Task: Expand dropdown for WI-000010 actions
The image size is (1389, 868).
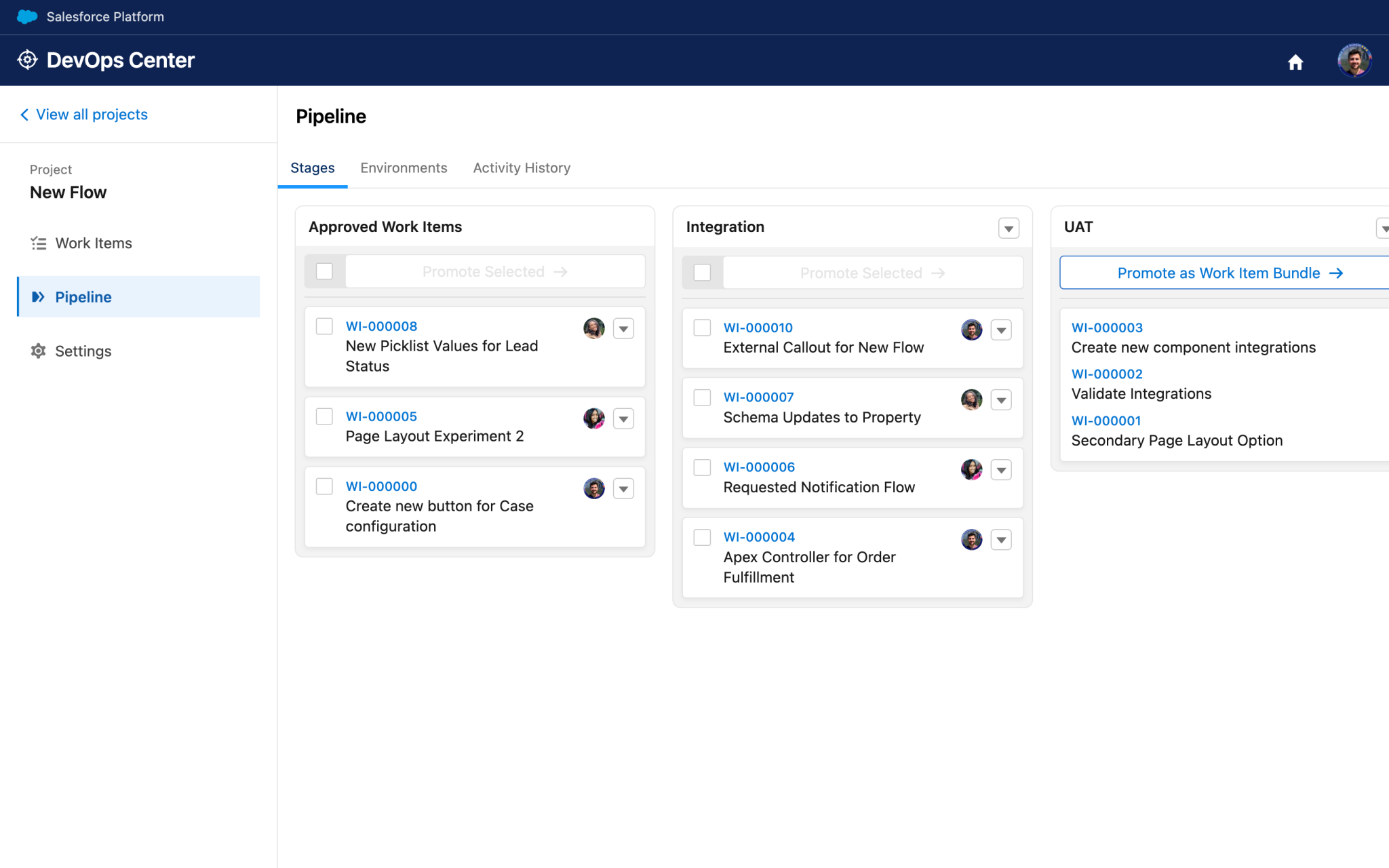Action: [x=1001, y=330]
